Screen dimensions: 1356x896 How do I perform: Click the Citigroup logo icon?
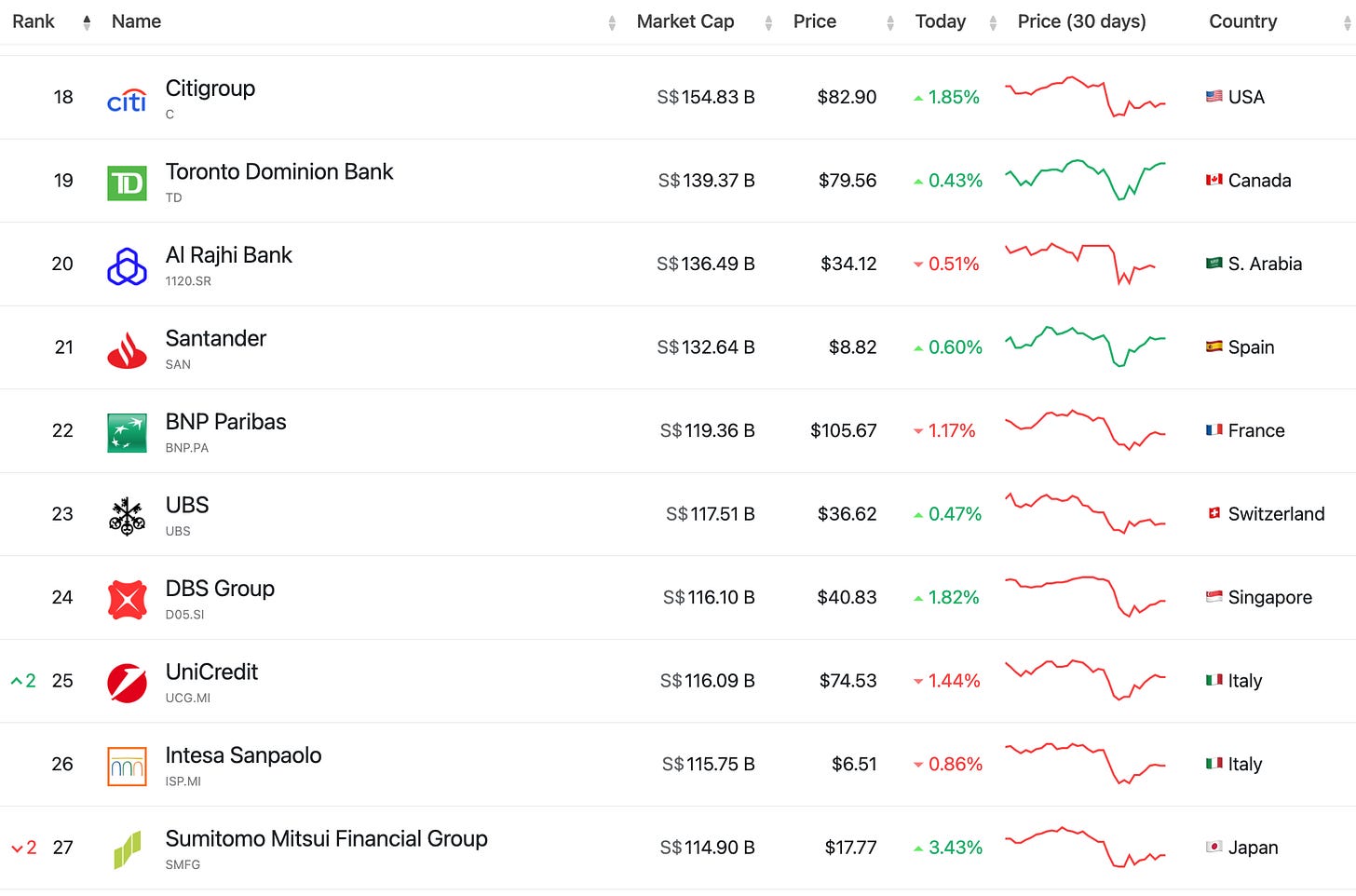(127, 100)
